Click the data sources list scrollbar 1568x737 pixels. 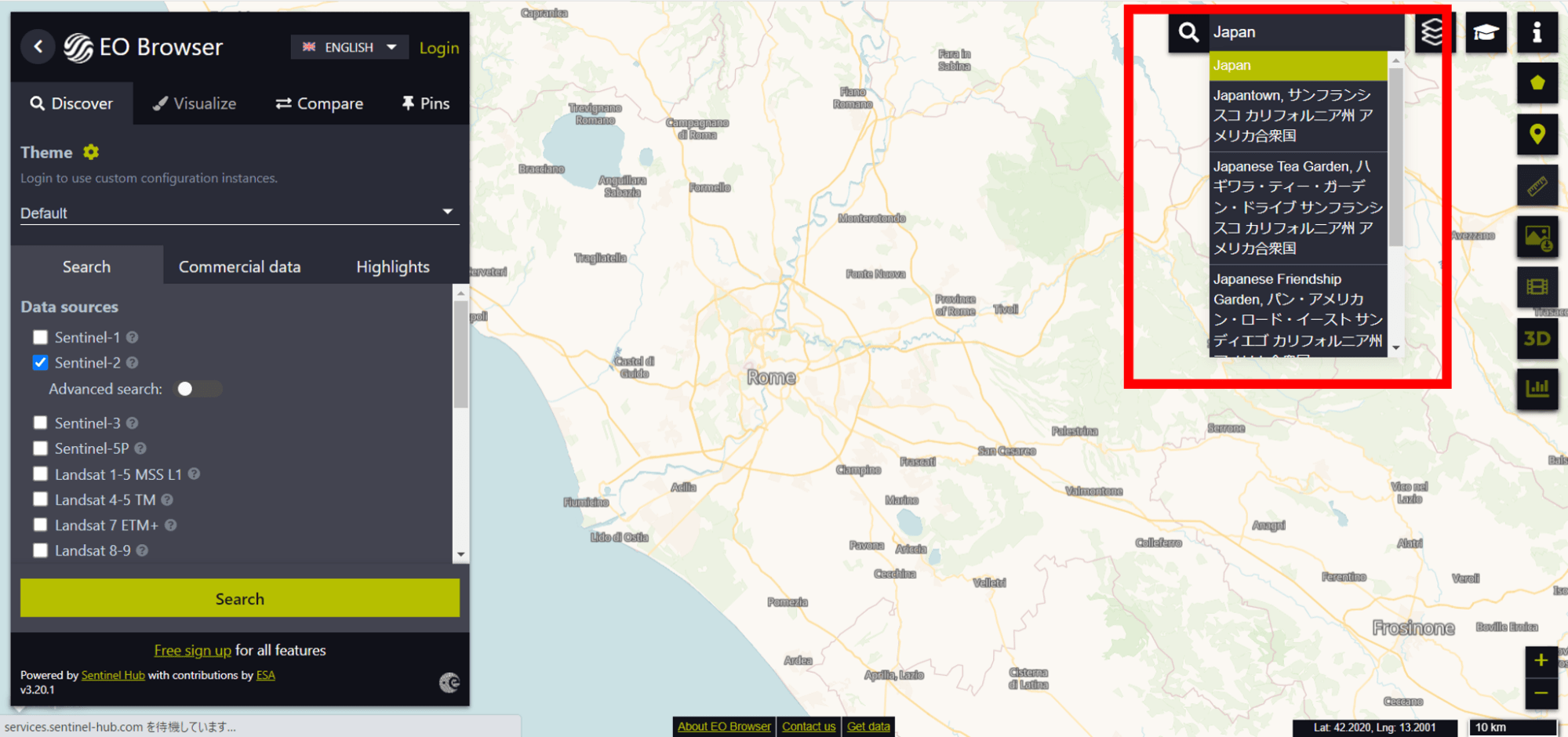click(460, 354)
